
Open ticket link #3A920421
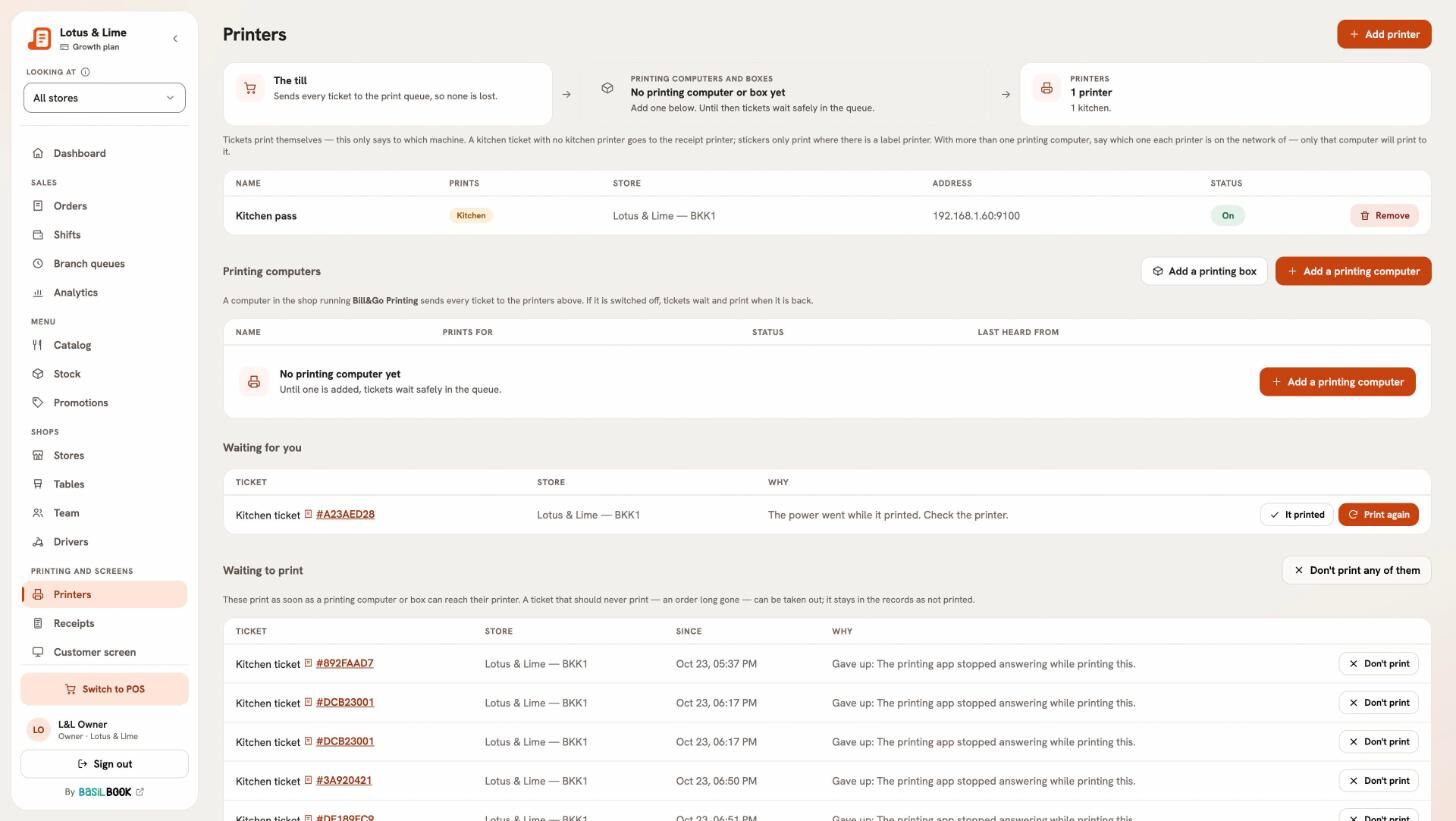pyautogui.click(x=344, y=781)
